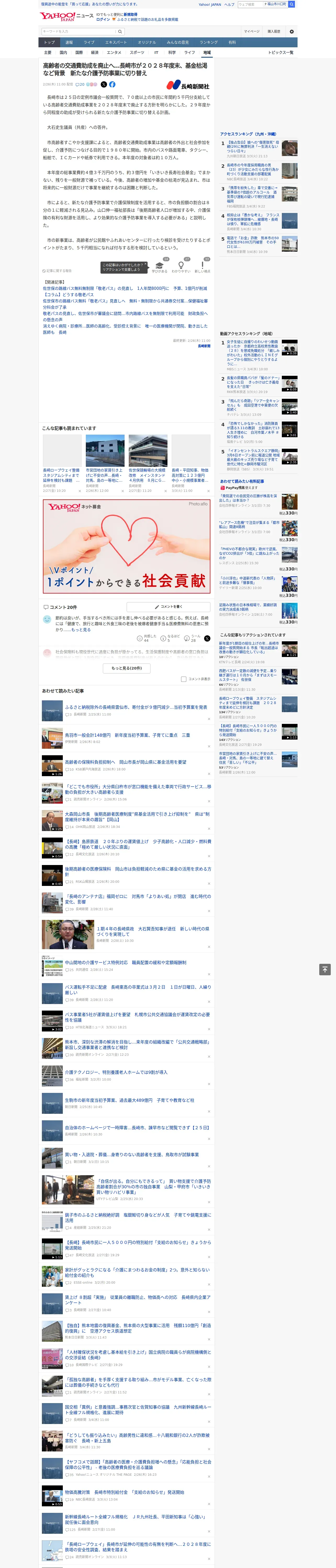Click the back-to-top arrow button
336x1568 pixels.
[x=325, y=969]
